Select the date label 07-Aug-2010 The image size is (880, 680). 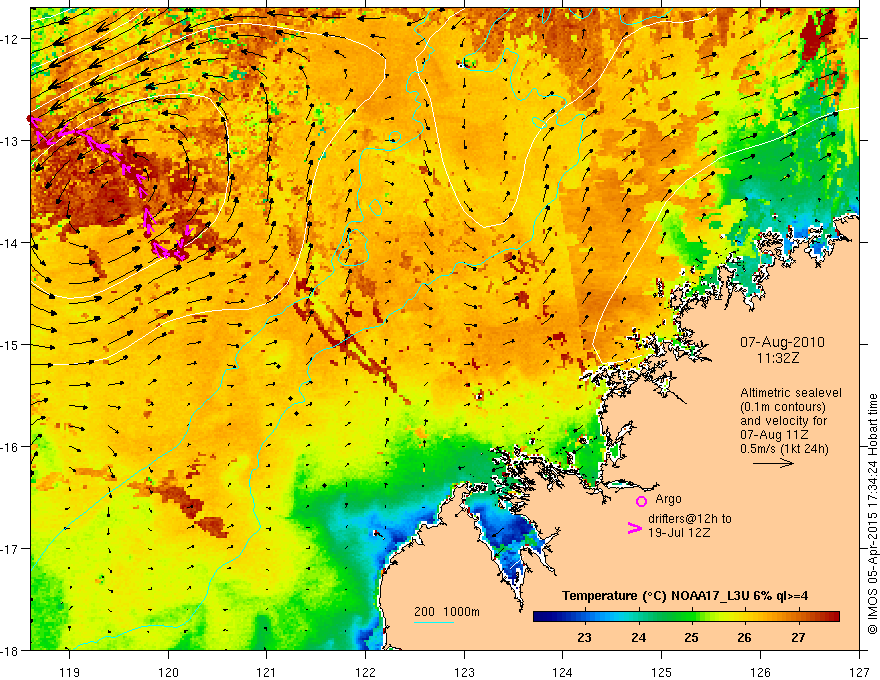782,342
